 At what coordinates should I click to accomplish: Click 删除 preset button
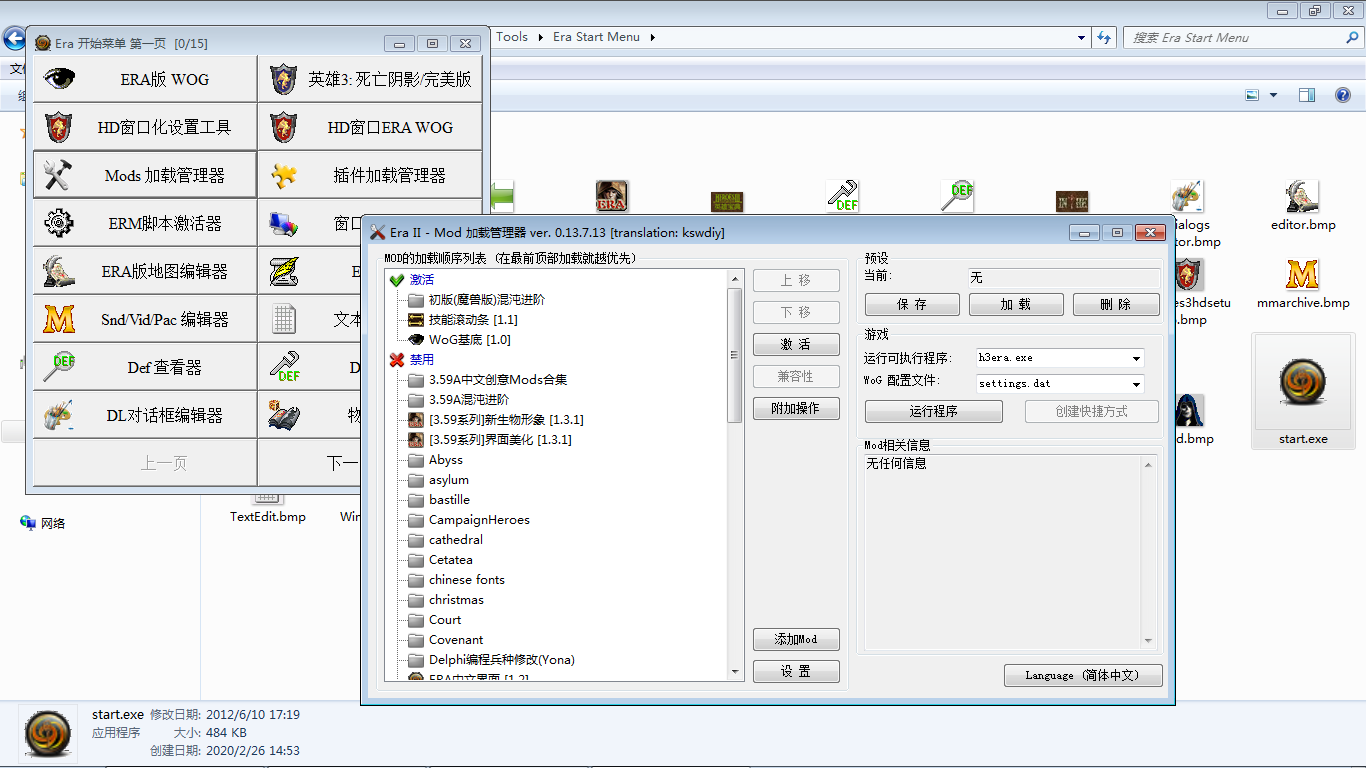(1116, 304)
